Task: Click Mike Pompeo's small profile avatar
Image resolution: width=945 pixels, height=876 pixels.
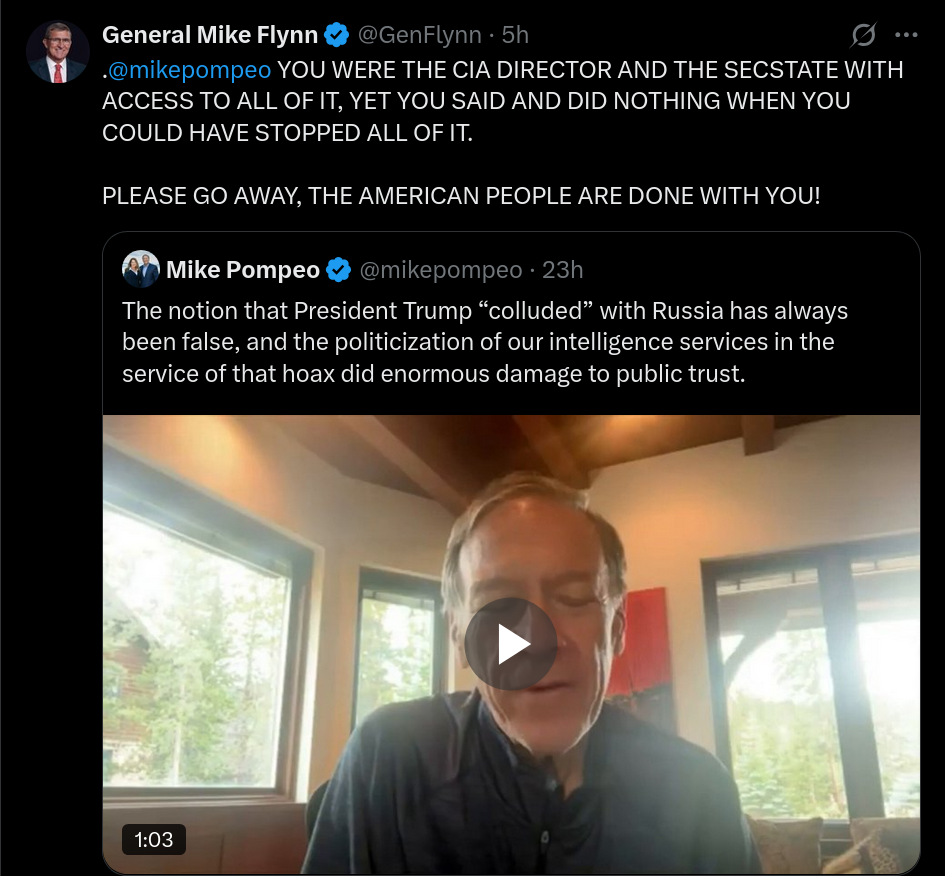Action: click(x=140, y=269)
